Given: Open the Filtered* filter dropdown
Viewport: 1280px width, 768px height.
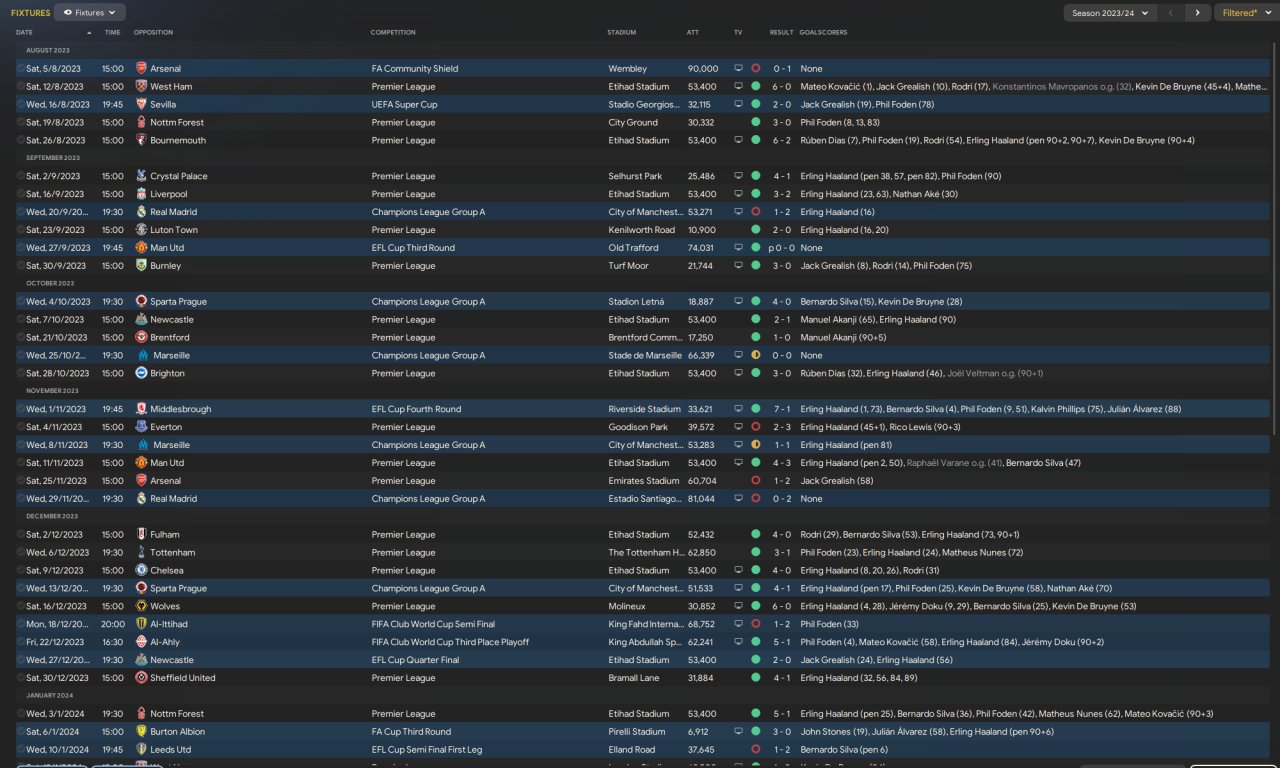Looking at the screenshot, I should [1245, 13].
